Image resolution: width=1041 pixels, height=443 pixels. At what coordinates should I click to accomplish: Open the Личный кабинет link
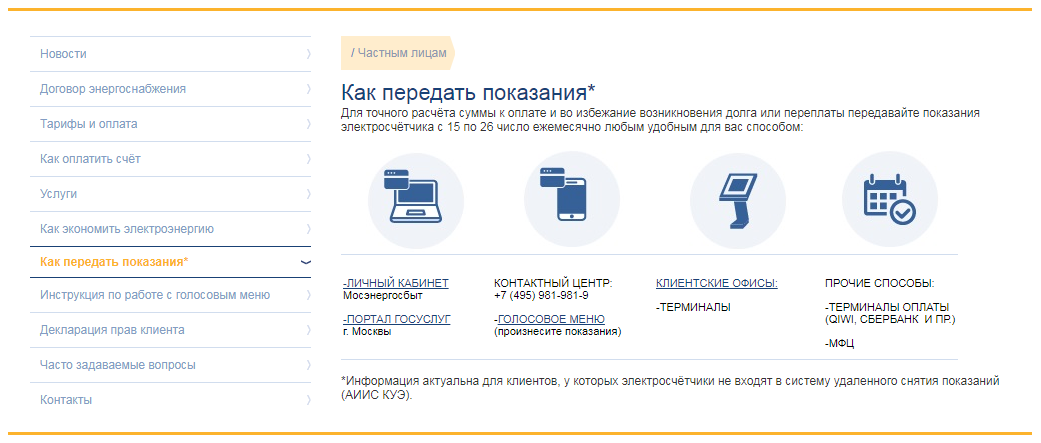(396, 283)
